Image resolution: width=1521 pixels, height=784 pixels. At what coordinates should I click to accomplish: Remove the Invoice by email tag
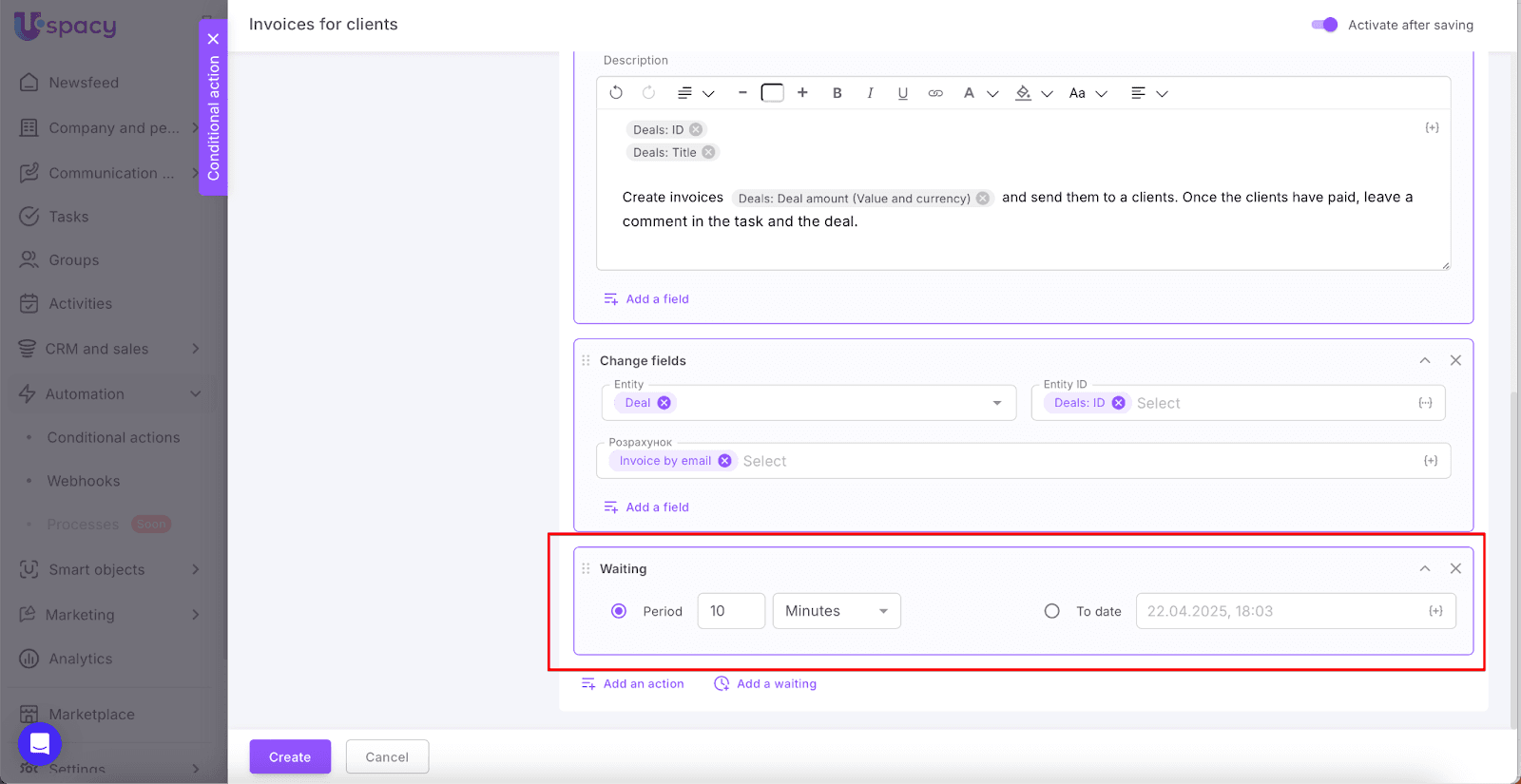coord(724,461)
